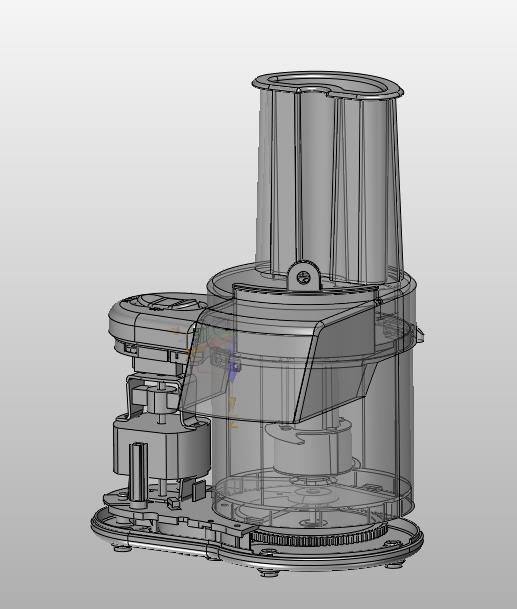This screenshot has width=517, height=609.
Task: Select the toothed ring gear at base
Action: pyautogui.click(x=319, y=539)
